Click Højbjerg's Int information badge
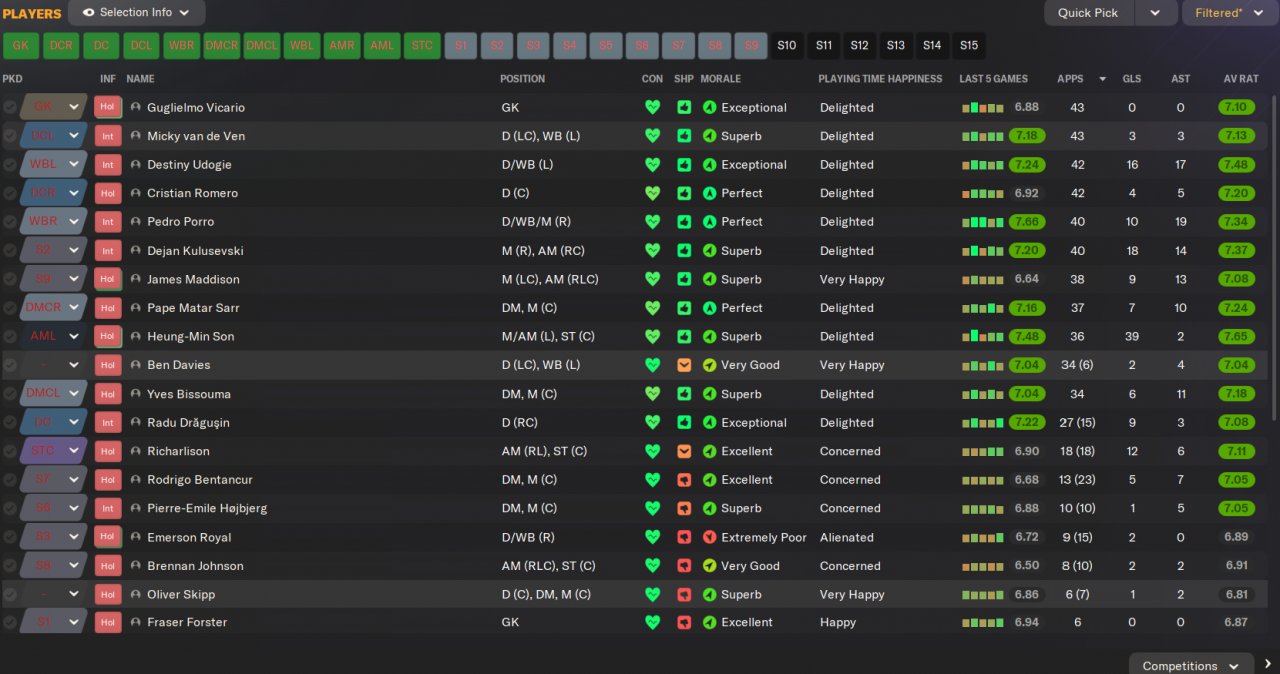 107,508
